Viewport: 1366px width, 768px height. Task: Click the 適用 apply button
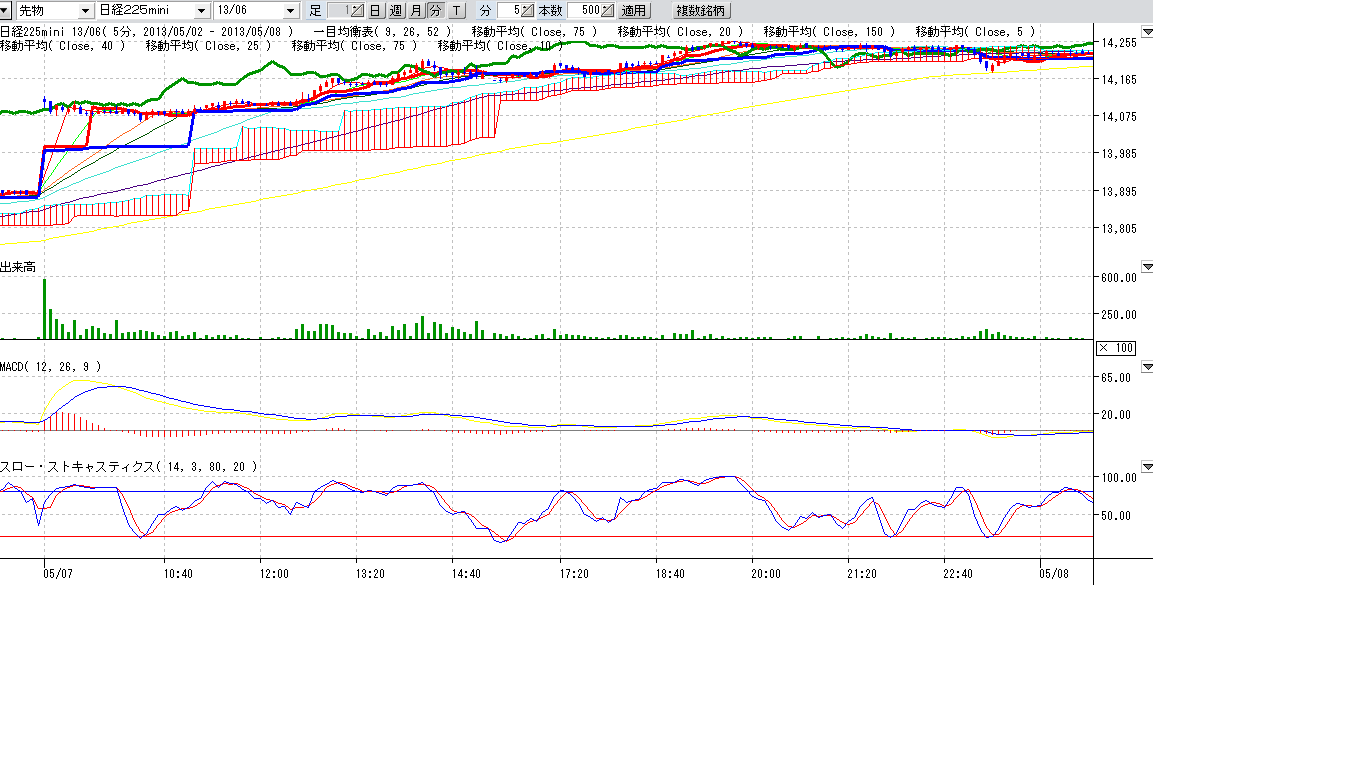634,10
